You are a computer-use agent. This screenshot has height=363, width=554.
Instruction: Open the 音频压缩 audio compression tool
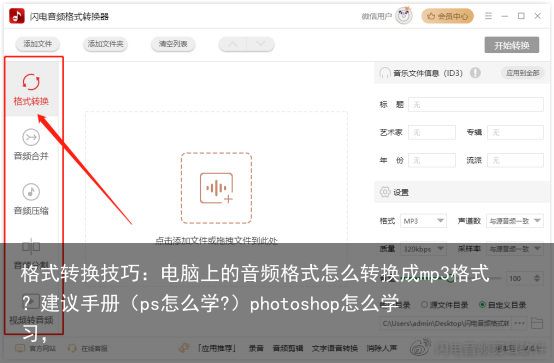[x=31, y=200]
